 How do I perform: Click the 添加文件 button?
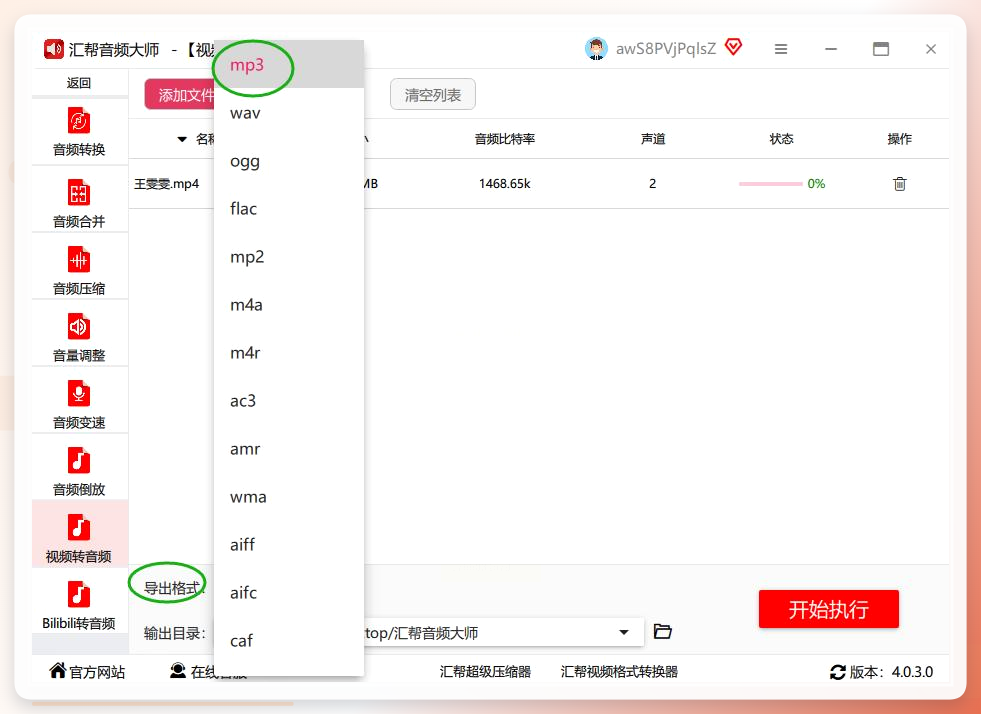[180, 94]
